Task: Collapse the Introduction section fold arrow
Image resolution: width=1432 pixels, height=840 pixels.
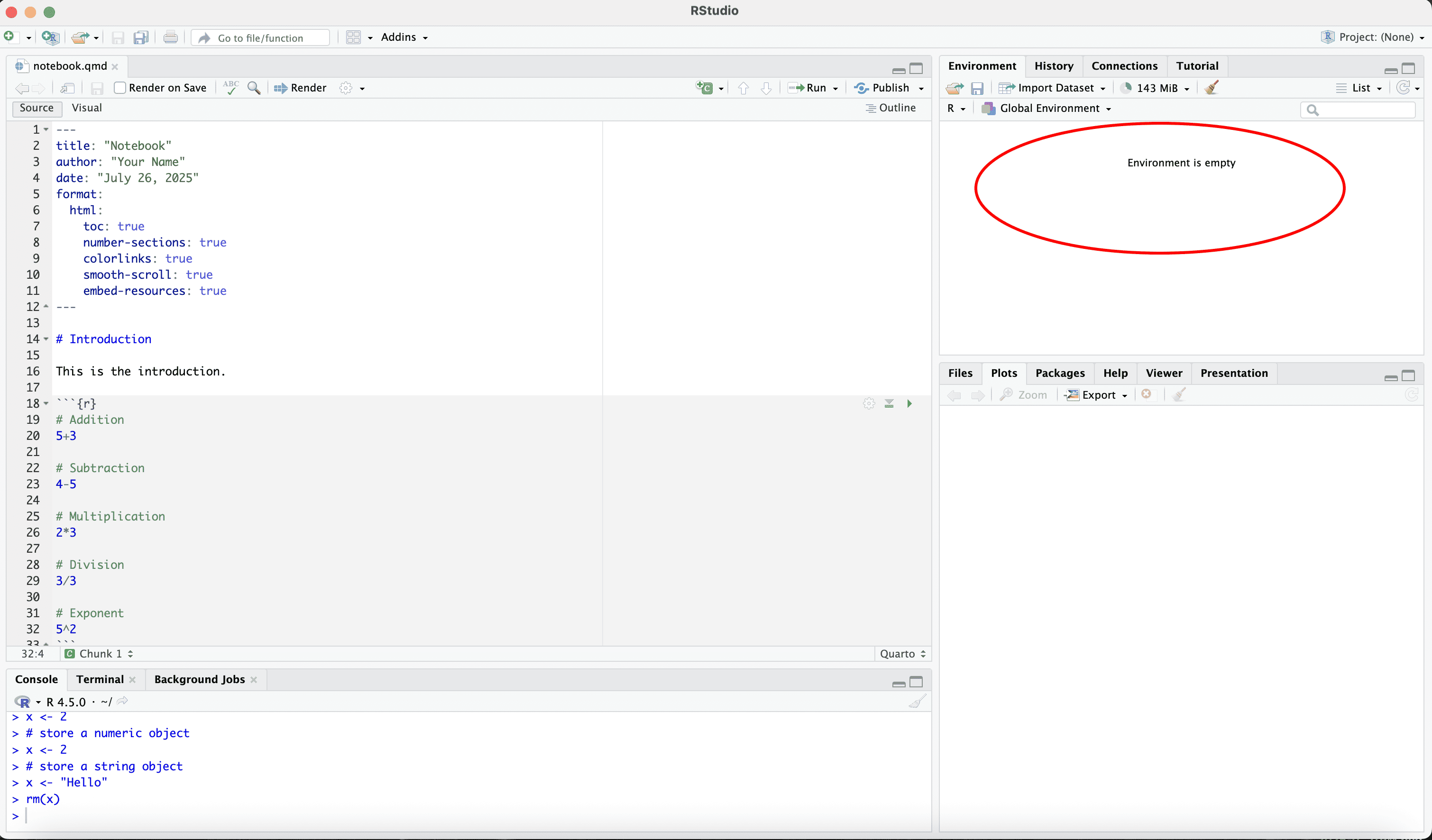Action: coord(46,339)
